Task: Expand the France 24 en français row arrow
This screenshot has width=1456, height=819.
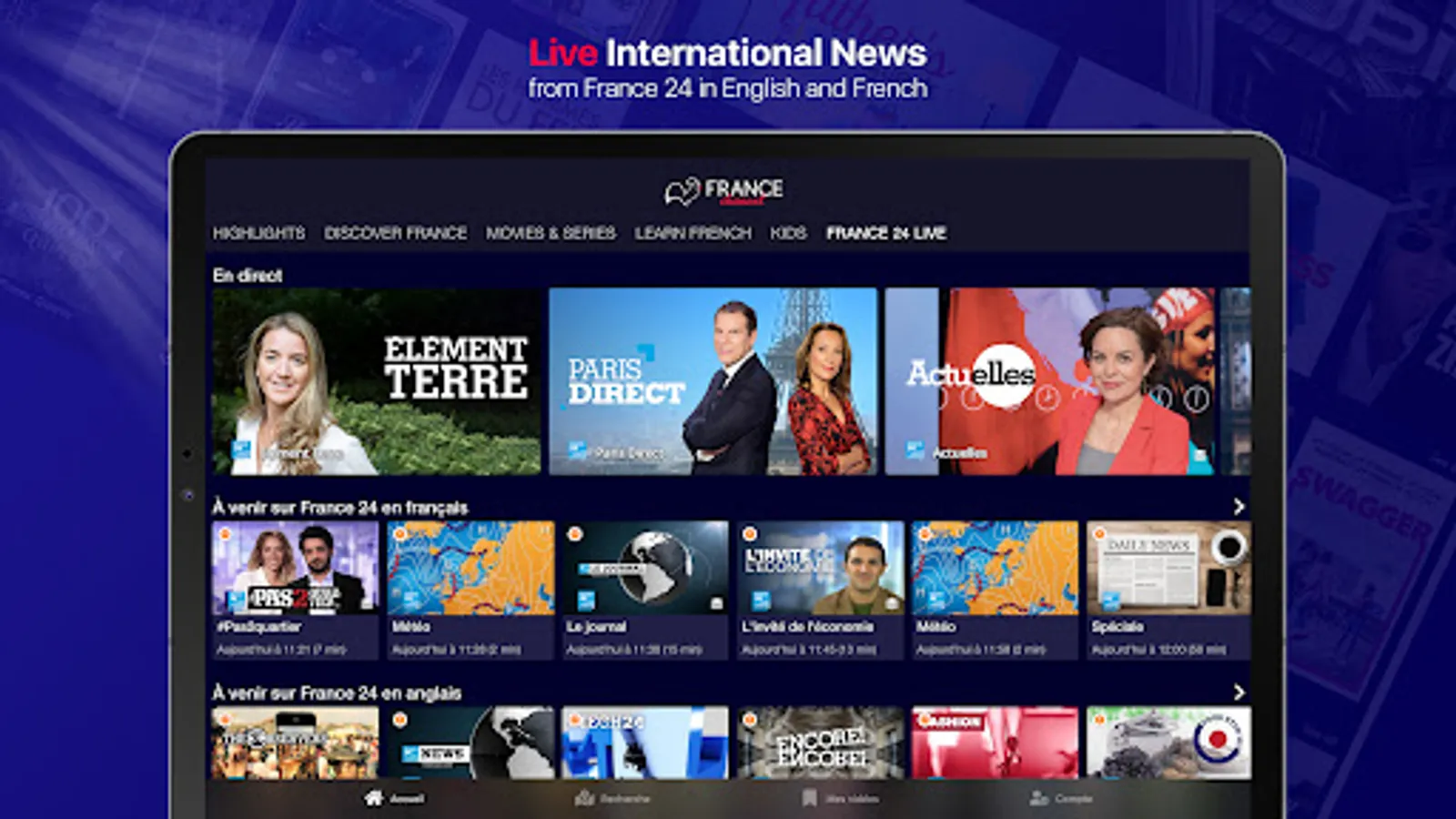Action: pos(1239,507)
